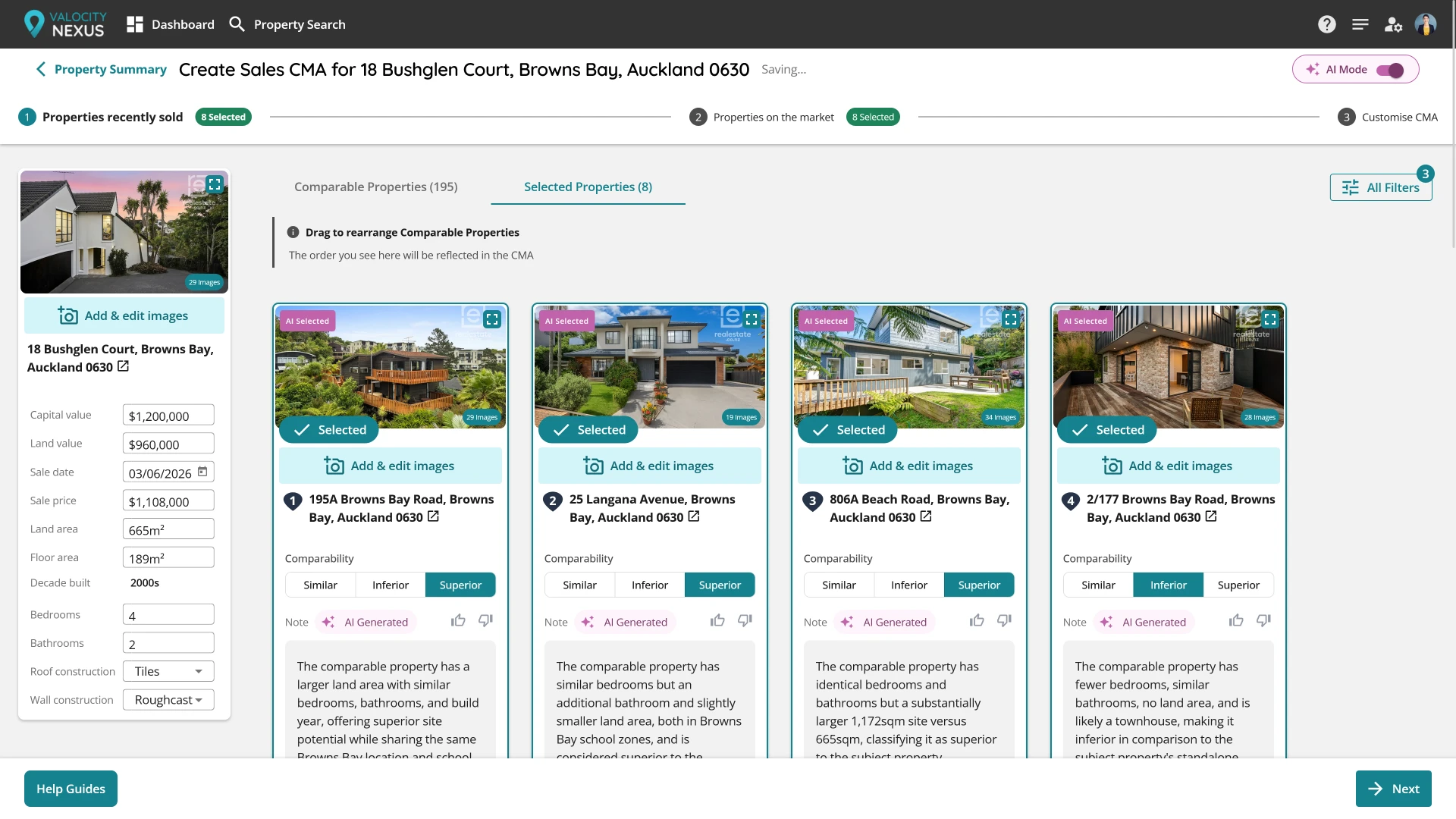Open the help question mark icon

(1326, 24)
